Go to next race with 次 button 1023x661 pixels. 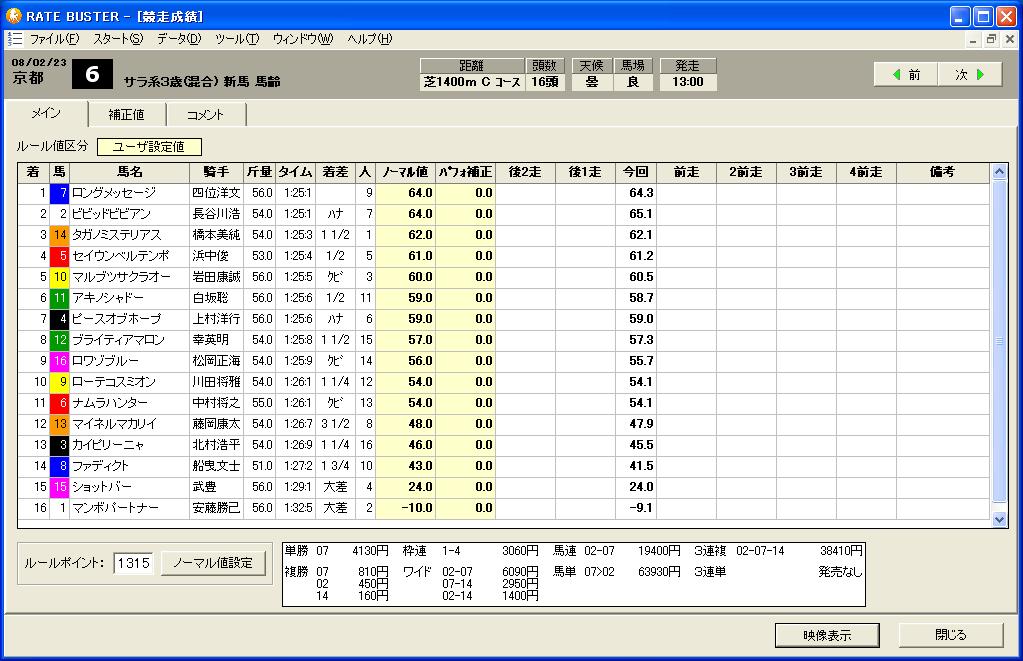point(970,75)
